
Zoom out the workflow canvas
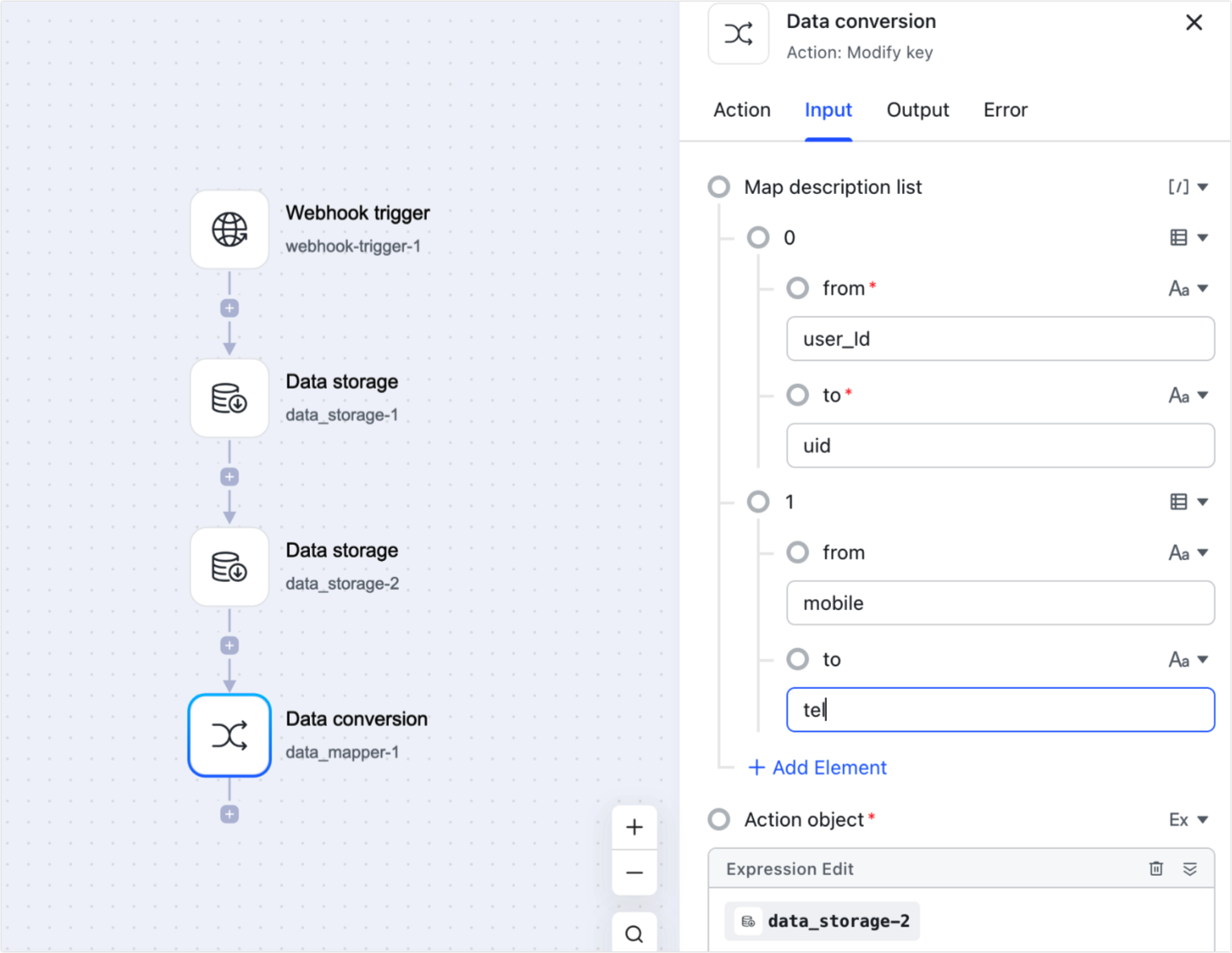click(634, 873)
